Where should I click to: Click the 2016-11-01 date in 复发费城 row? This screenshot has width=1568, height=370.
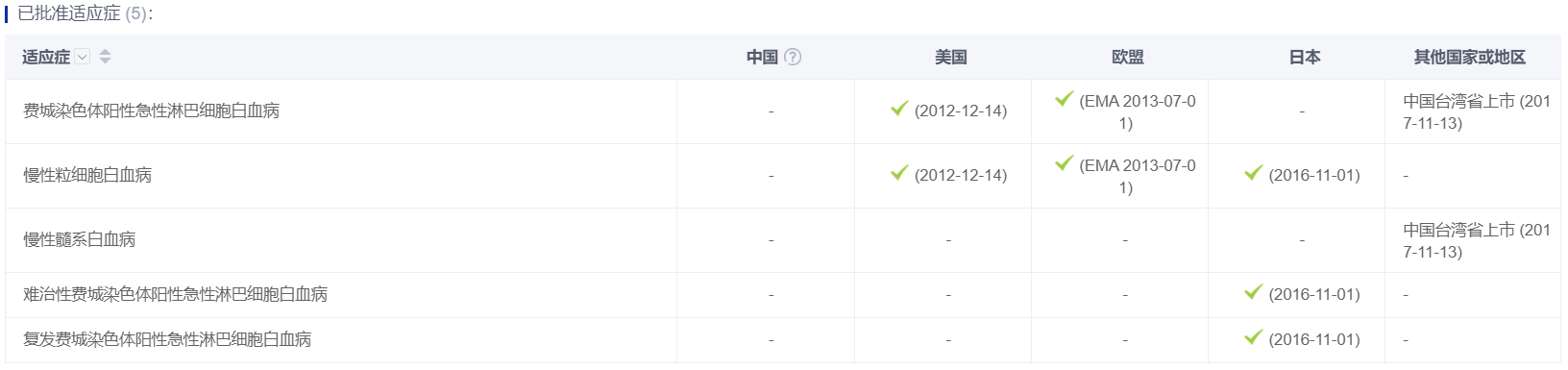(x=1314, y=339)
